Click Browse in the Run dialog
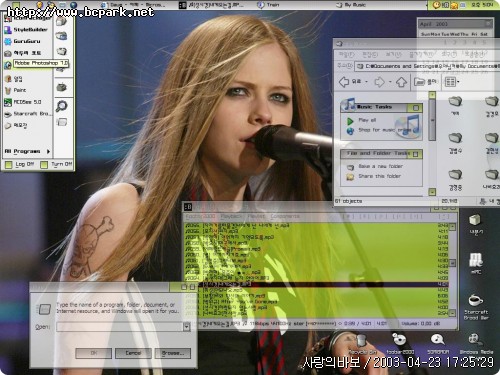This screenshot has width=500, height=375. click(173, 353)
